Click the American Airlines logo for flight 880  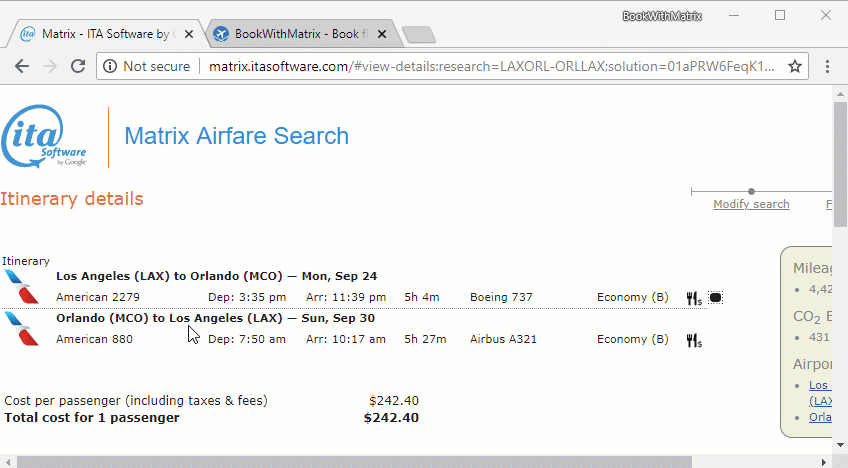[21, 328]
